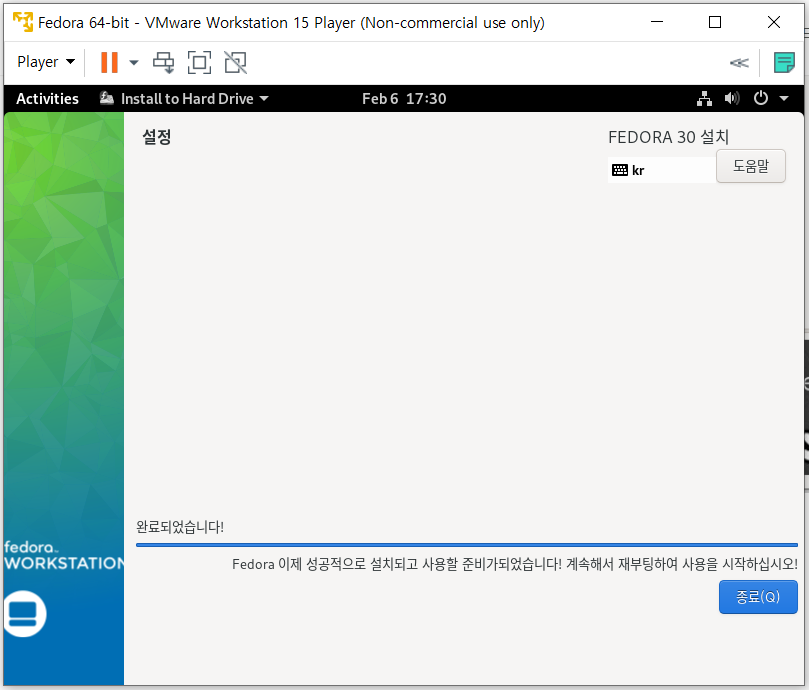Click the network status icon
Viewport: 809px width, 690px height.
[704, 99]
